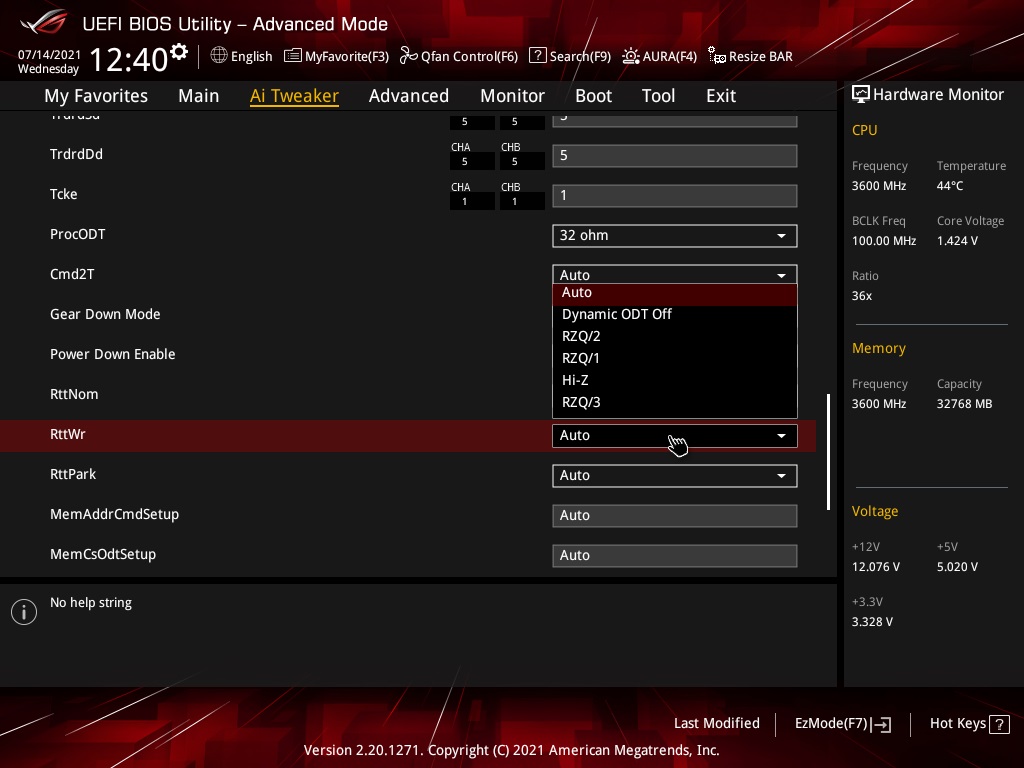Select the Tcke setting label

click(x=63, y=194)
